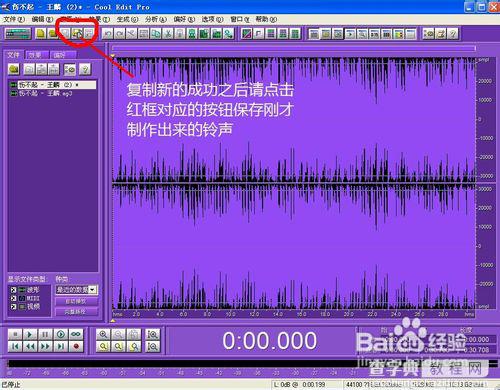Image resolution: width=500 pixels, height=390 pixels.
Task: Click the horizontal display range bar above waveform
Action: [x=295, y=49]
